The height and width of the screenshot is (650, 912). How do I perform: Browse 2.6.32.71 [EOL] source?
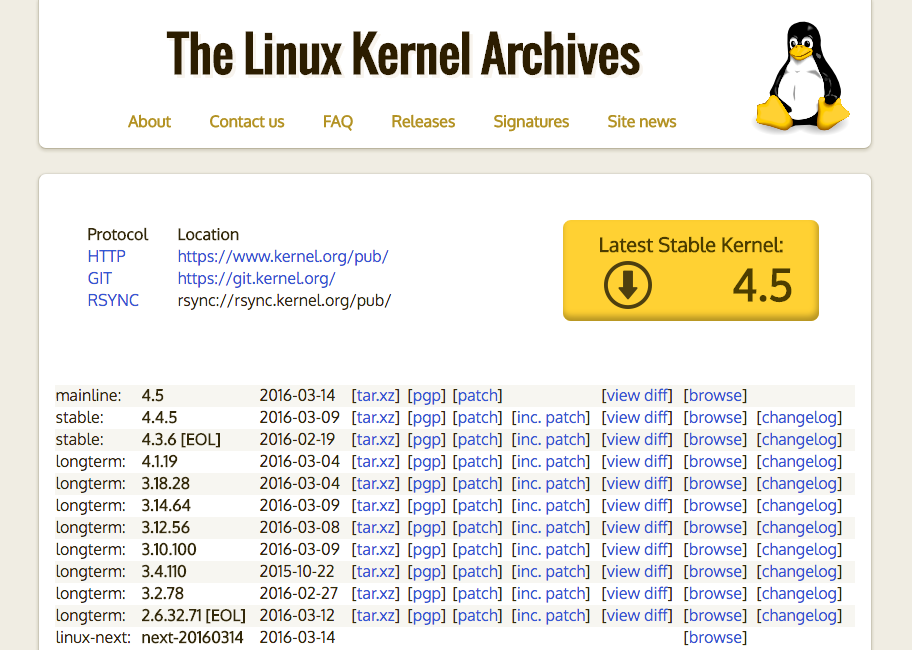(715, 616)
